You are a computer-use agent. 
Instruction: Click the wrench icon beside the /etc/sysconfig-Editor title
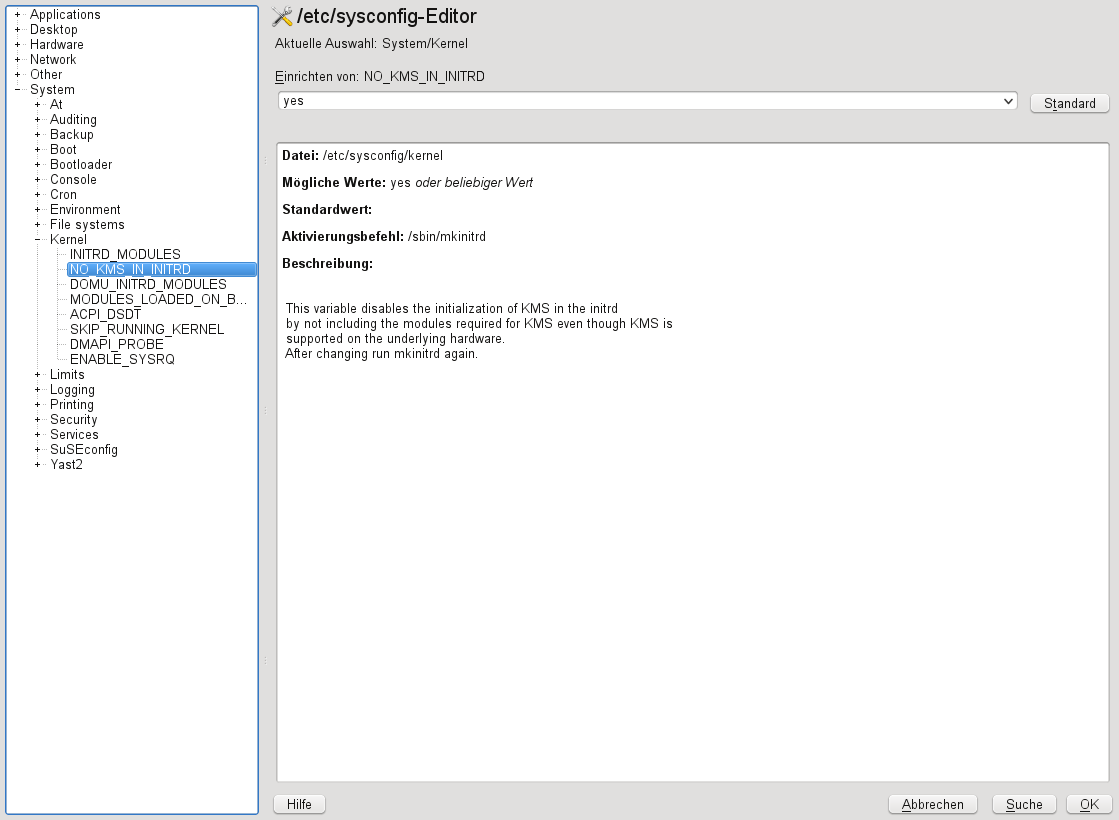tap(283, 16)
